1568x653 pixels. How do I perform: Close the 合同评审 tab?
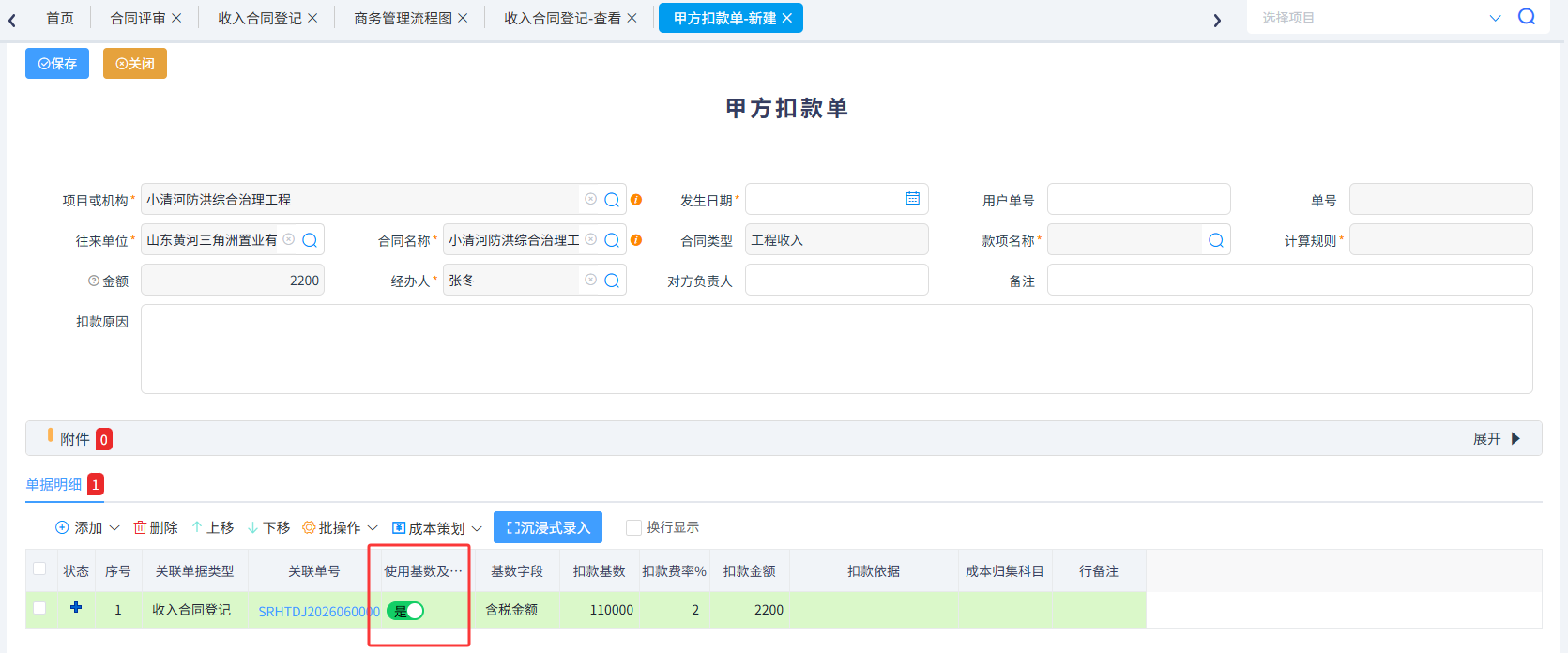tap(176, 18)
